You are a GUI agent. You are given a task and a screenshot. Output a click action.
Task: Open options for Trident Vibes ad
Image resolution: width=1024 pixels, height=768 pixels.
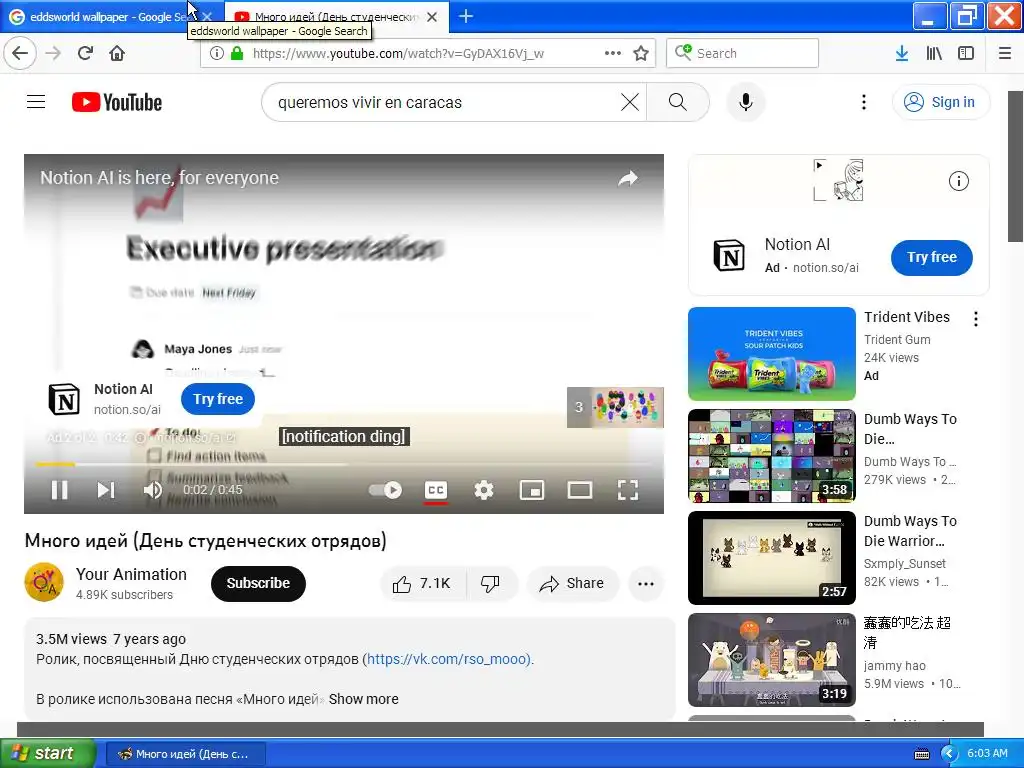976,319
